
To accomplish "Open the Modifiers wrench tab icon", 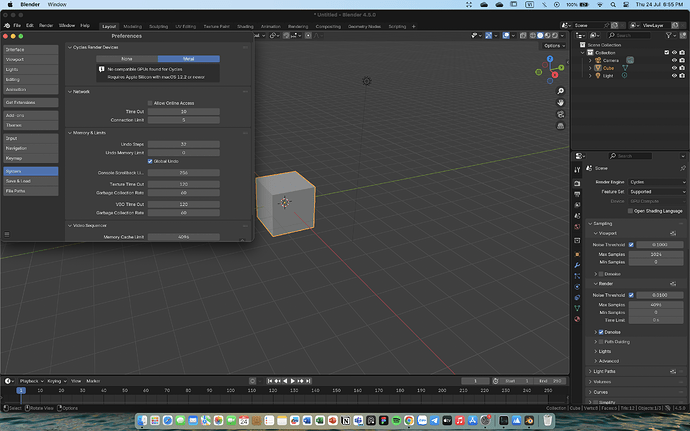I will point(577,265).
